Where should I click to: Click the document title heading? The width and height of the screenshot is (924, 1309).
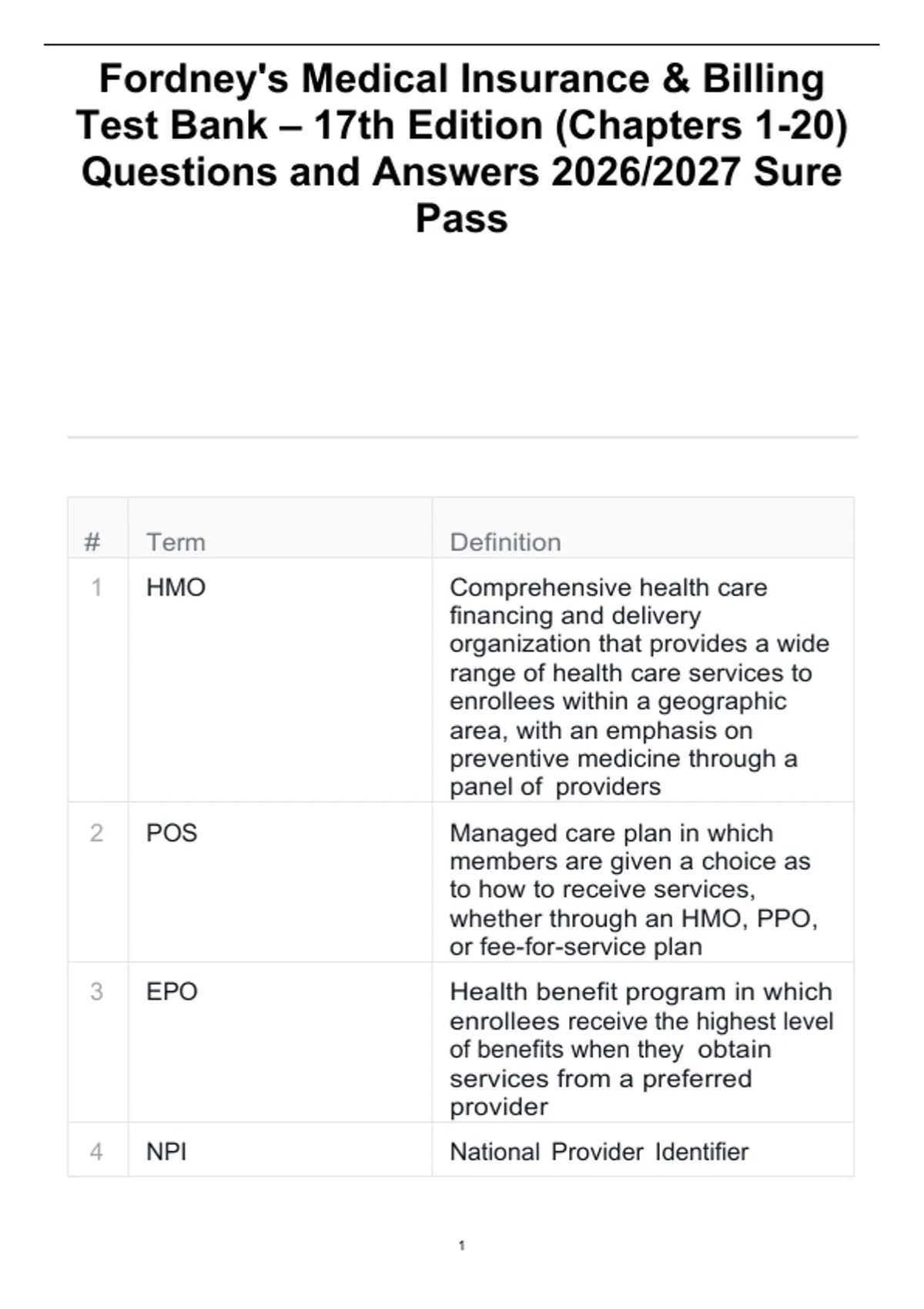click(x=462, y=148)
